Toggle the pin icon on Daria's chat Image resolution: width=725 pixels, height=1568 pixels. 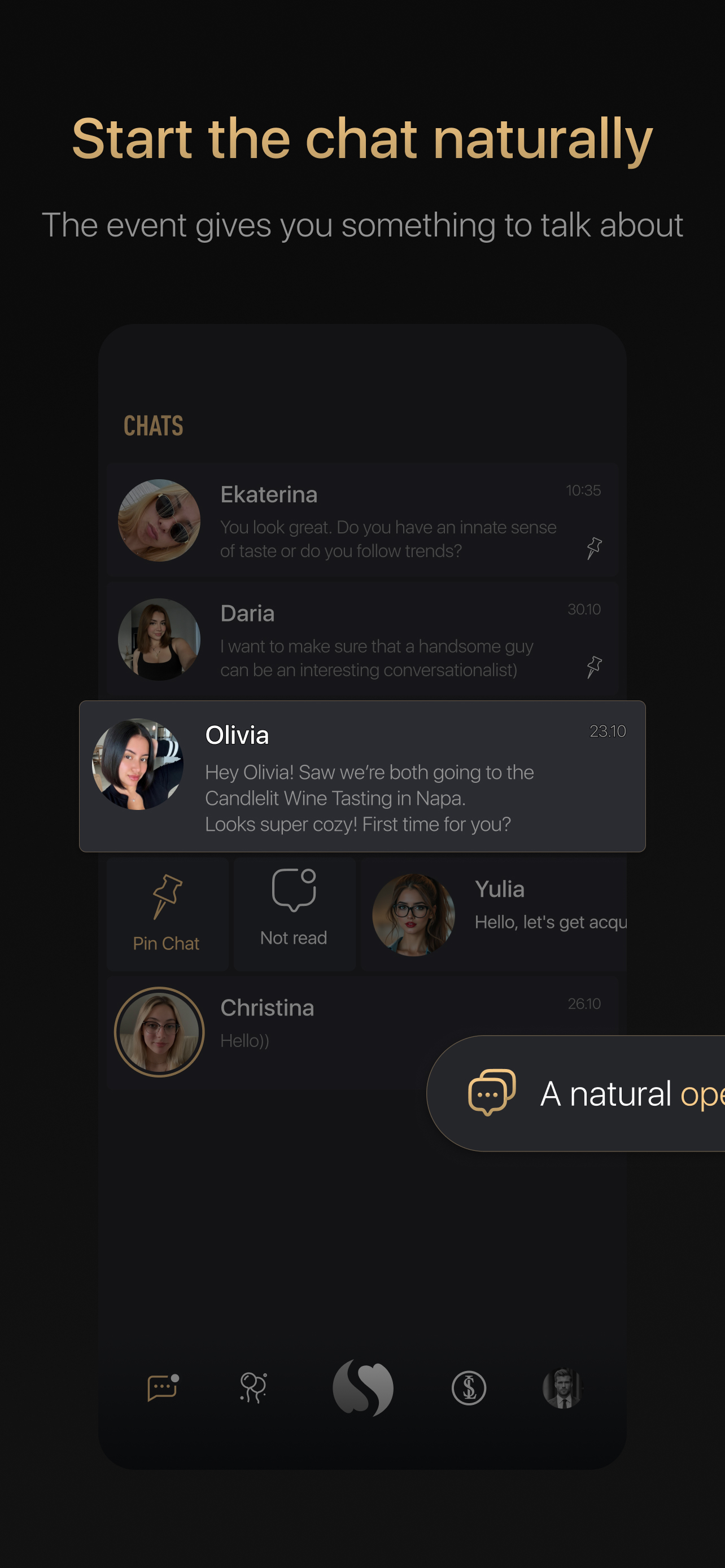tap(594, 667)
